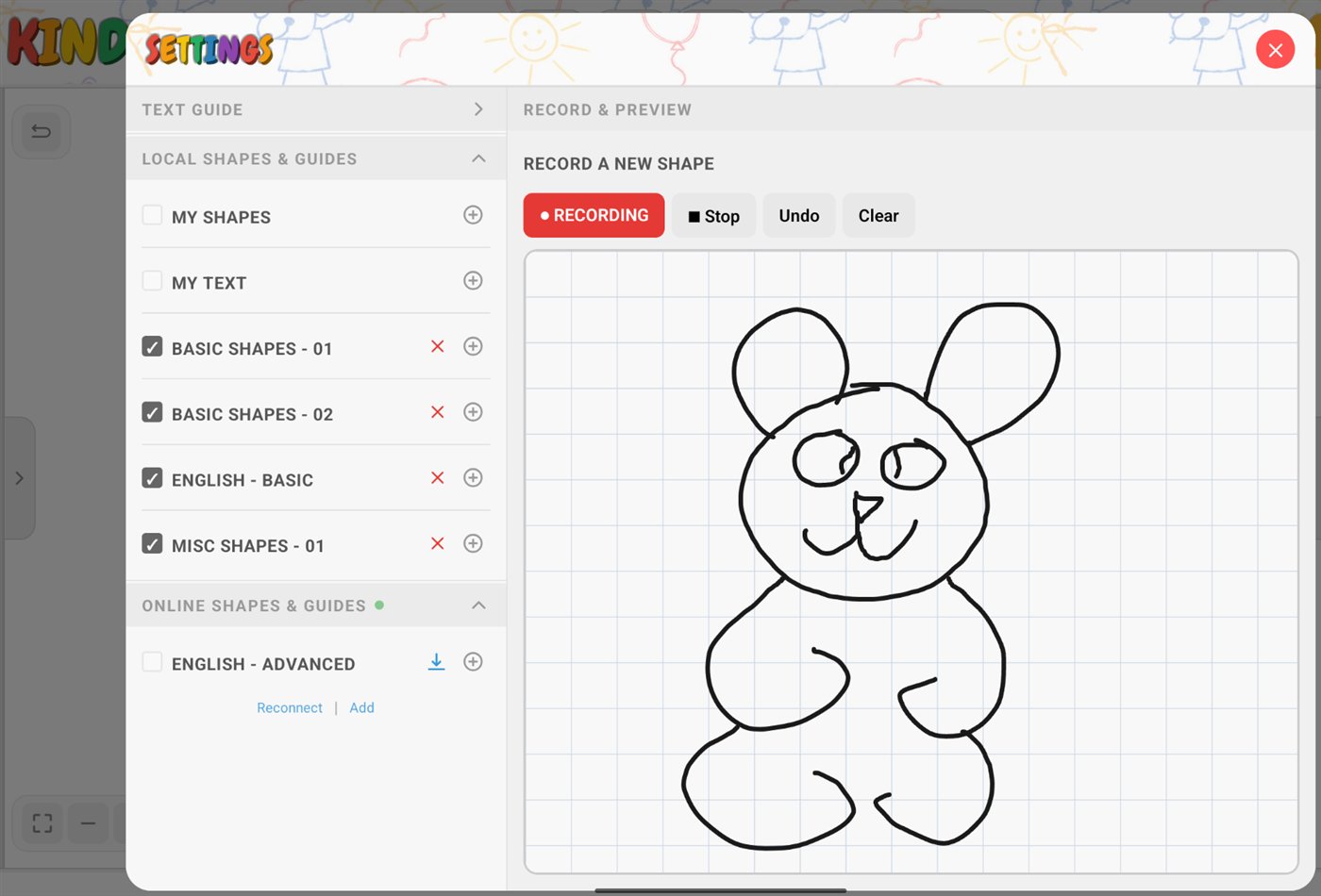Click on the grid drawing canvas

(911, 562)
